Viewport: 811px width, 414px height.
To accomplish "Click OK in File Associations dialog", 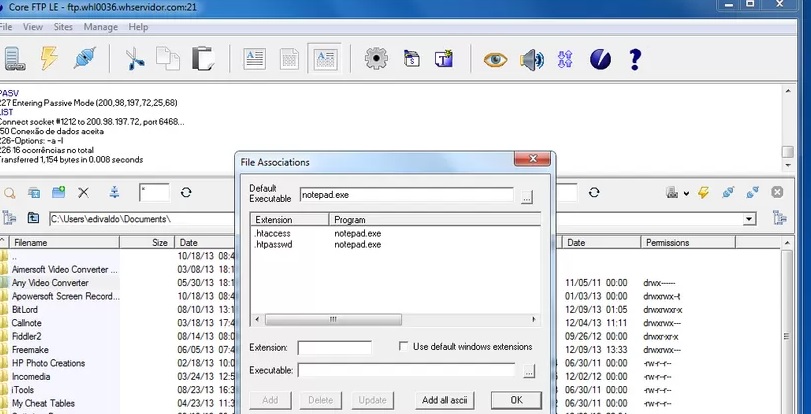I will (516, 400).
